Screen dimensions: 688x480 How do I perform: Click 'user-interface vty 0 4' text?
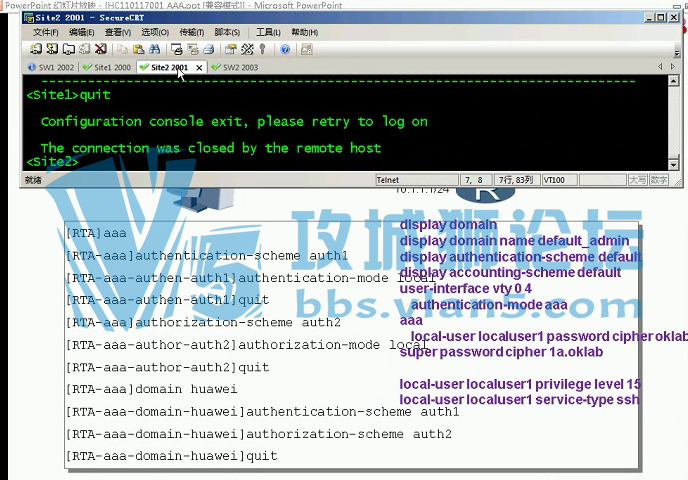click(x=466, y=289)
